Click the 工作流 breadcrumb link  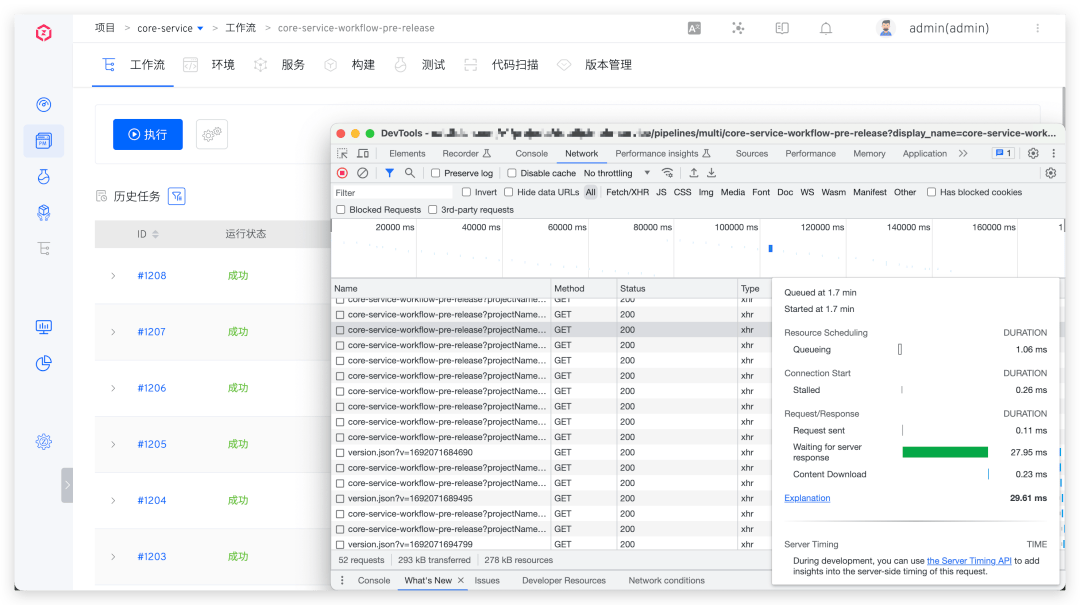[240, 28]
